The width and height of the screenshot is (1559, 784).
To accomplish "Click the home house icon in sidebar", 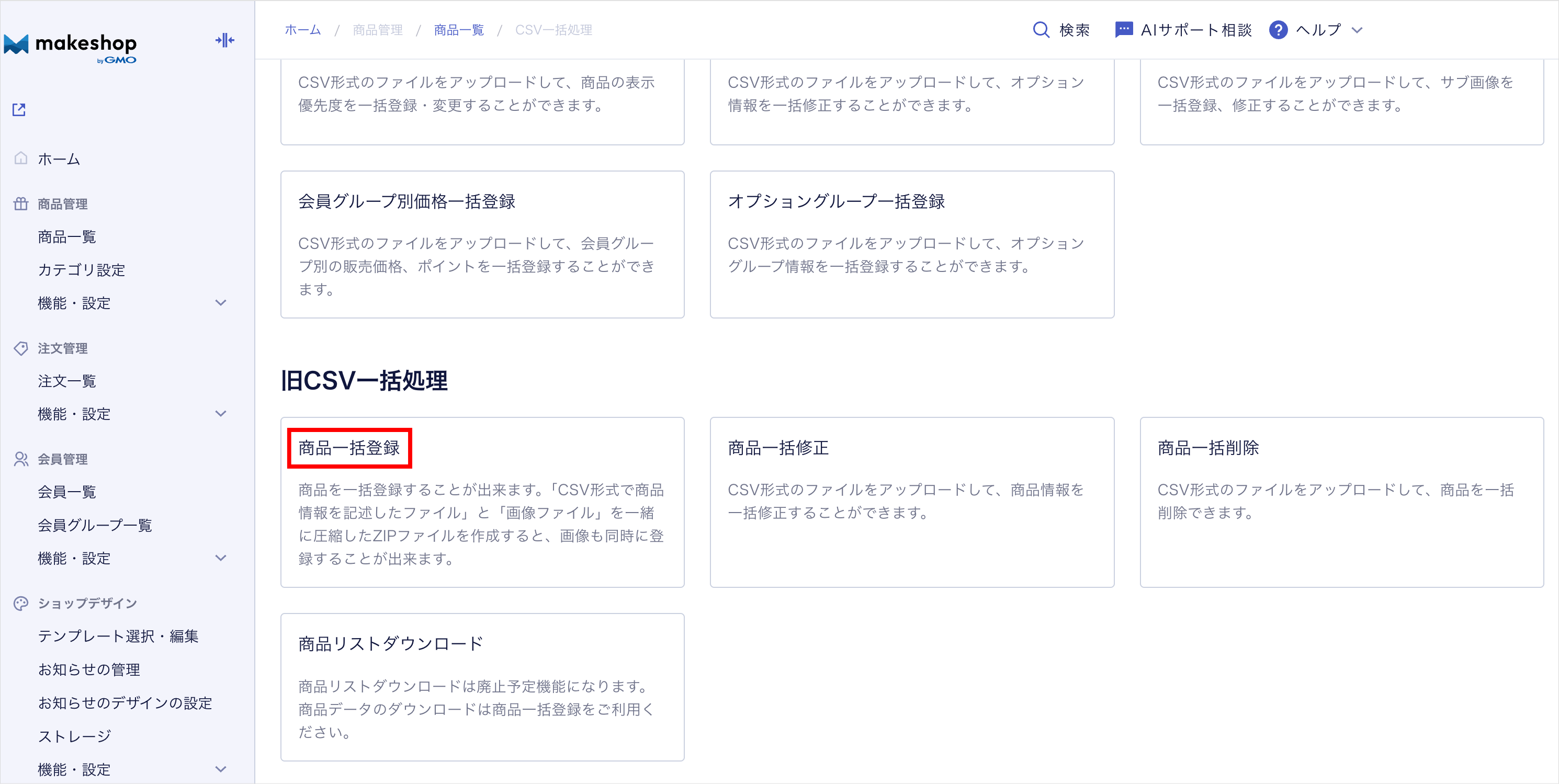I will pos(20,158).
